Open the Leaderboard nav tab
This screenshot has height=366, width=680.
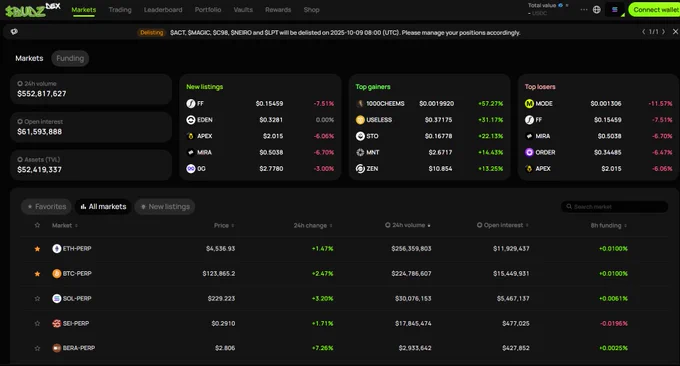coord(163,10)
